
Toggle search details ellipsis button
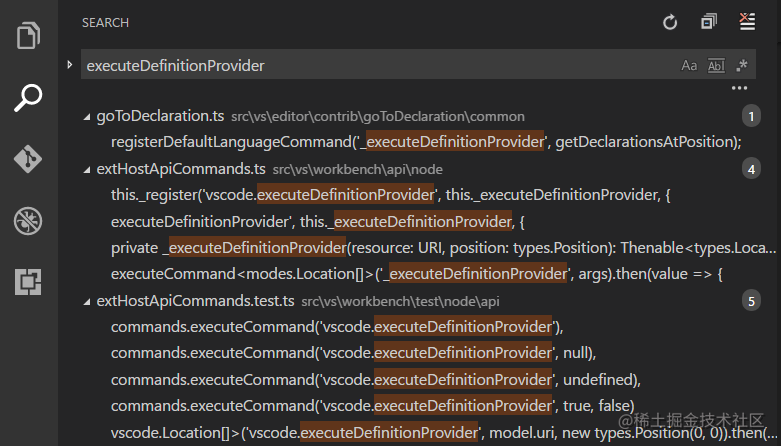click(x=739, y=89)
